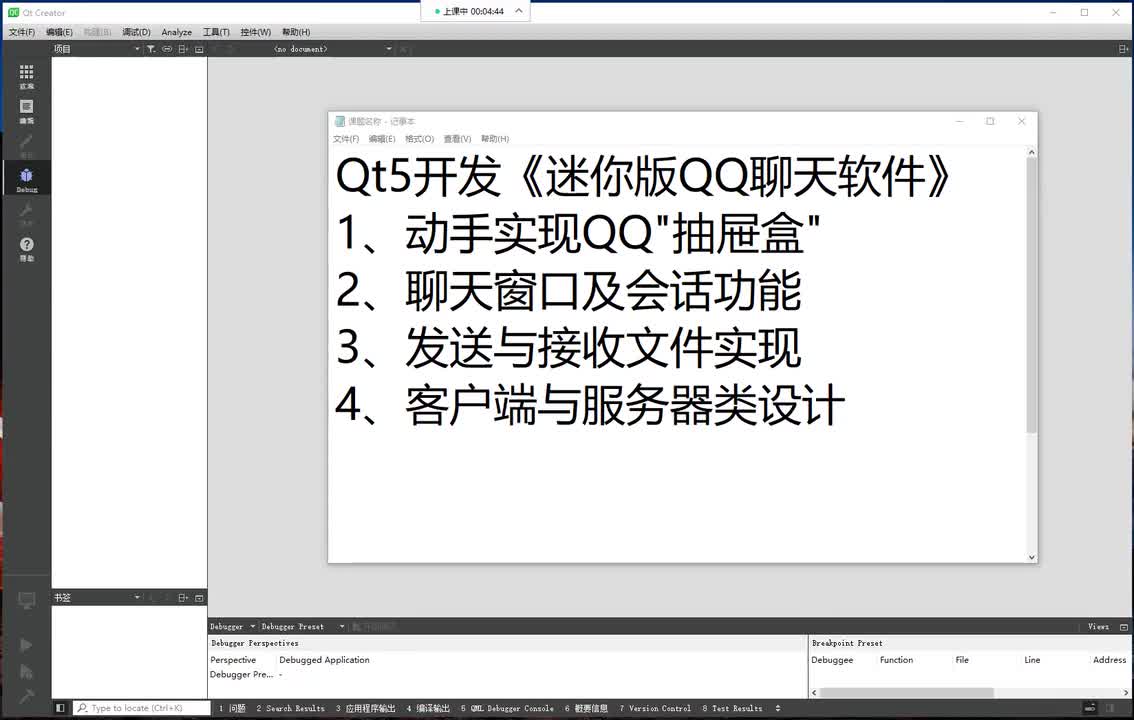This screenshot has width=1134, height=720.
Task: Open the 3 应用程序输出 pane
Action: pyautogui.click(x=365, y=708)
